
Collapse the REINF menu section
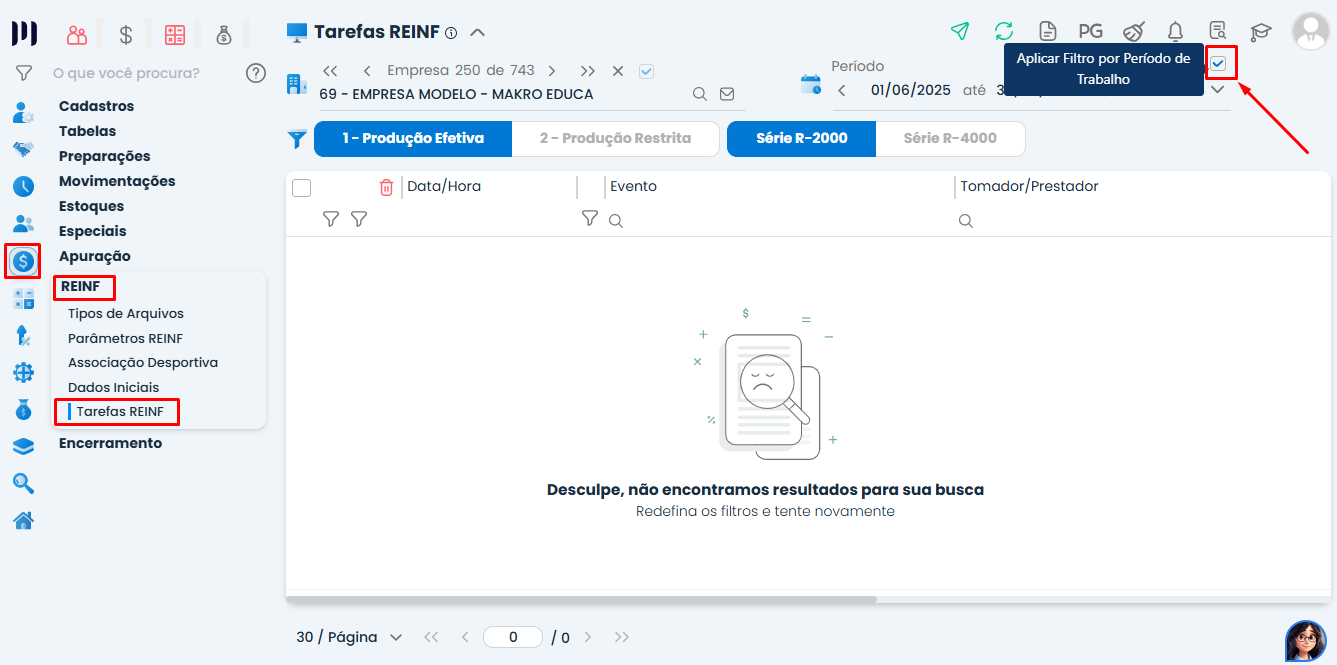(x=80, y=287)
